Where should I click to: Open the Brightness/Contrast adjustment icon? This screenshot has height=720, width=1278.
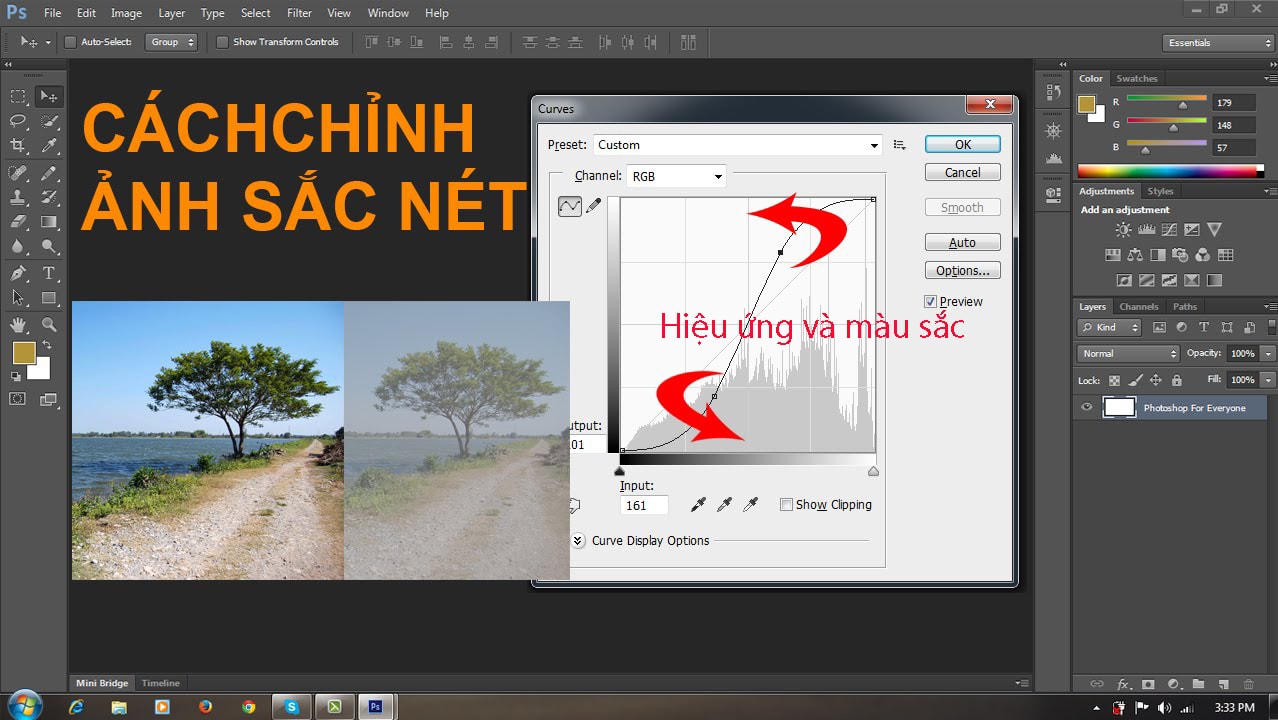click(x=1122, y=229)
